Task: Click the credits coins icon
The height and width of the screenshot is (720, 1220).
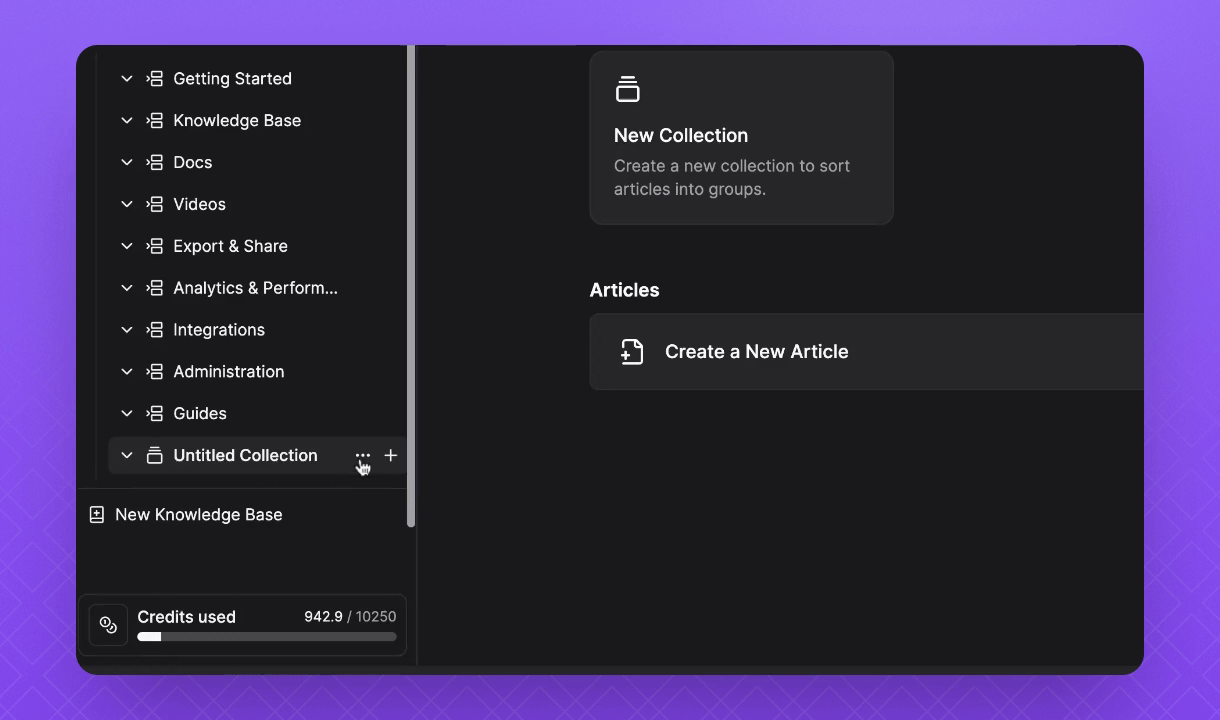Action: click(x=108, y=625)
